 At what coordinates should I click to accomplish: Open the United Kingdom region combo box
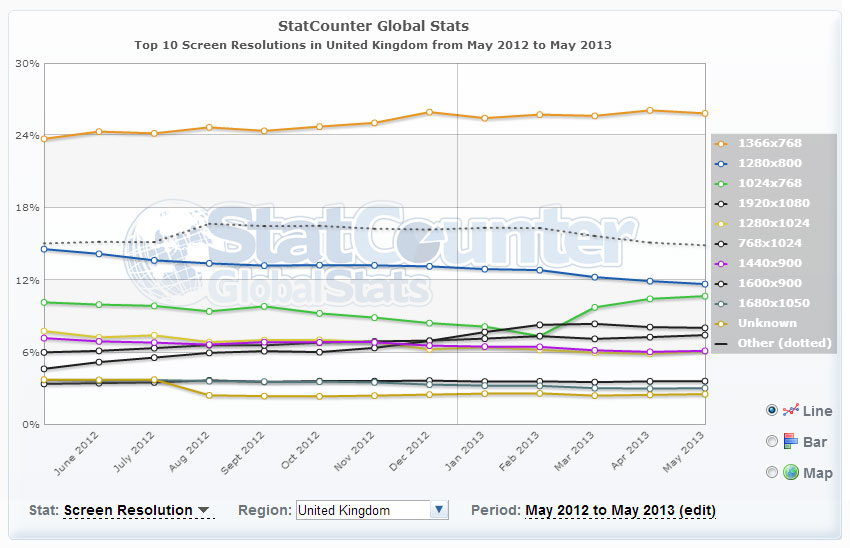[372, 510]
